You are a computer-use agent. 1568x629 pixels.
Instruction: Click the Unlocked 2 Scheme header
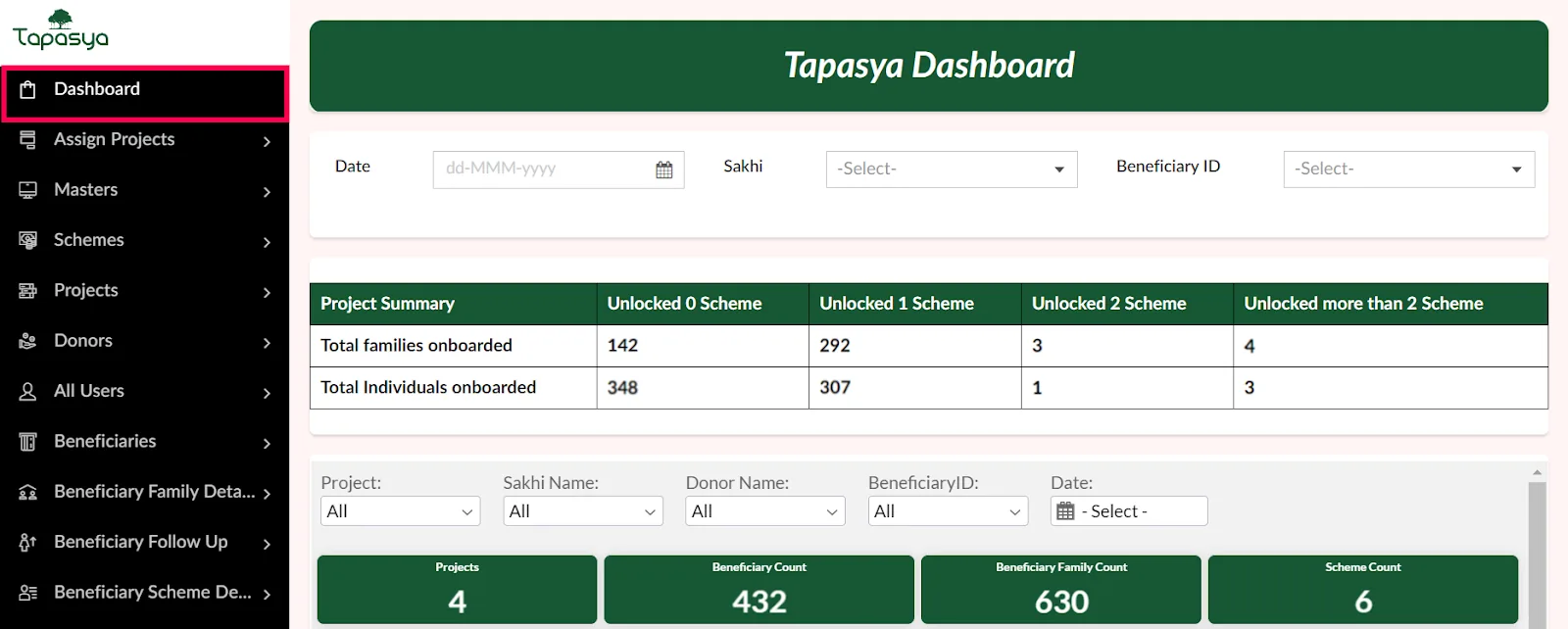tap(1127, 304)
